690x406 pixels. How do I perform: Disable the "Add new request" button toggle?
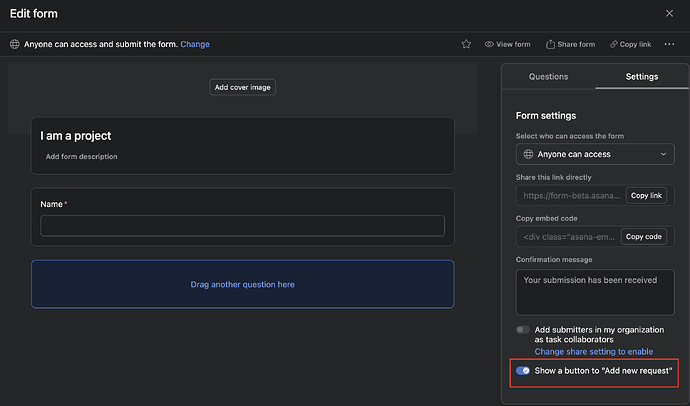(523, 370)
